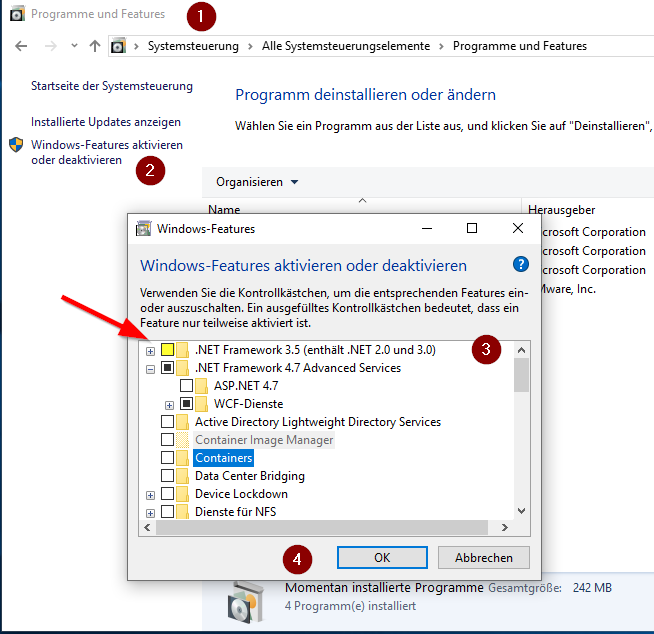Click the forward navigation arrow

[50, 46]
